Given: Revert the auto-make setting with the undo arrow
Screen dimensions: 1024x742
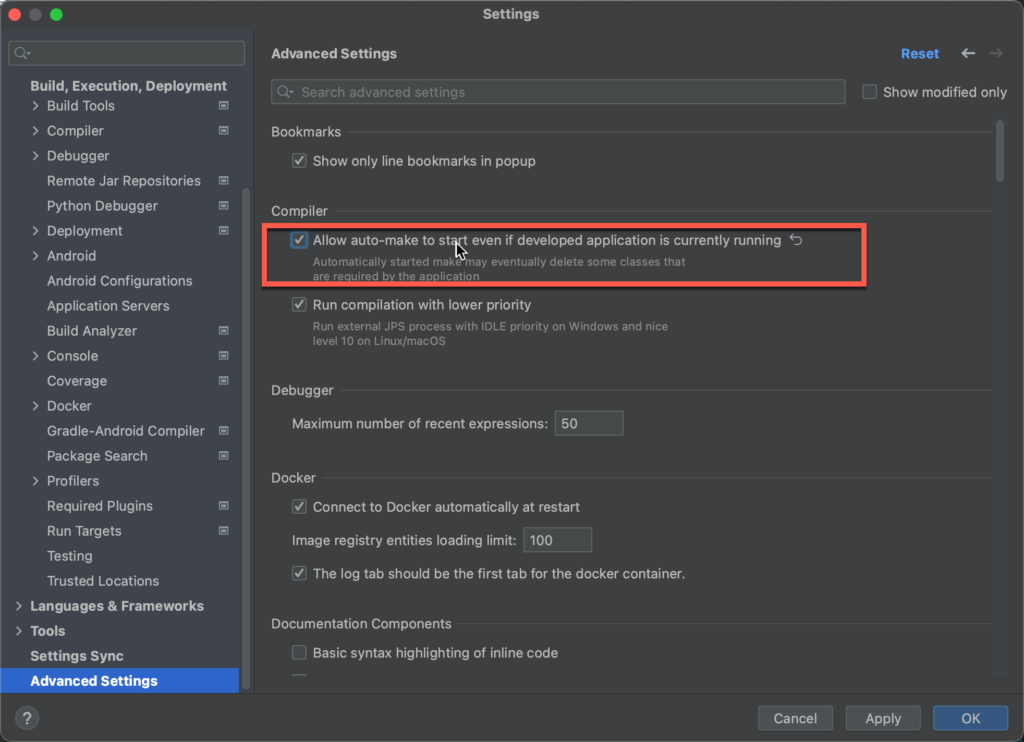Looking at the screenshot, I should (795, 240).
